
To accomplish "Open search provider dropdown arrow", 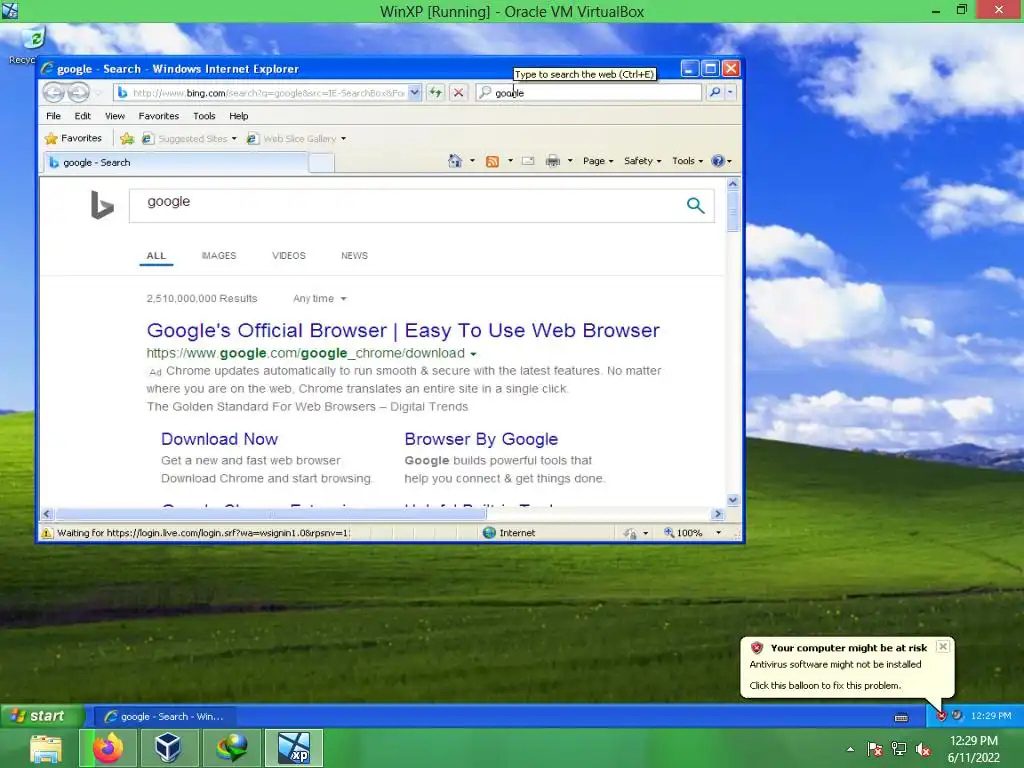I will pos(731,93).
